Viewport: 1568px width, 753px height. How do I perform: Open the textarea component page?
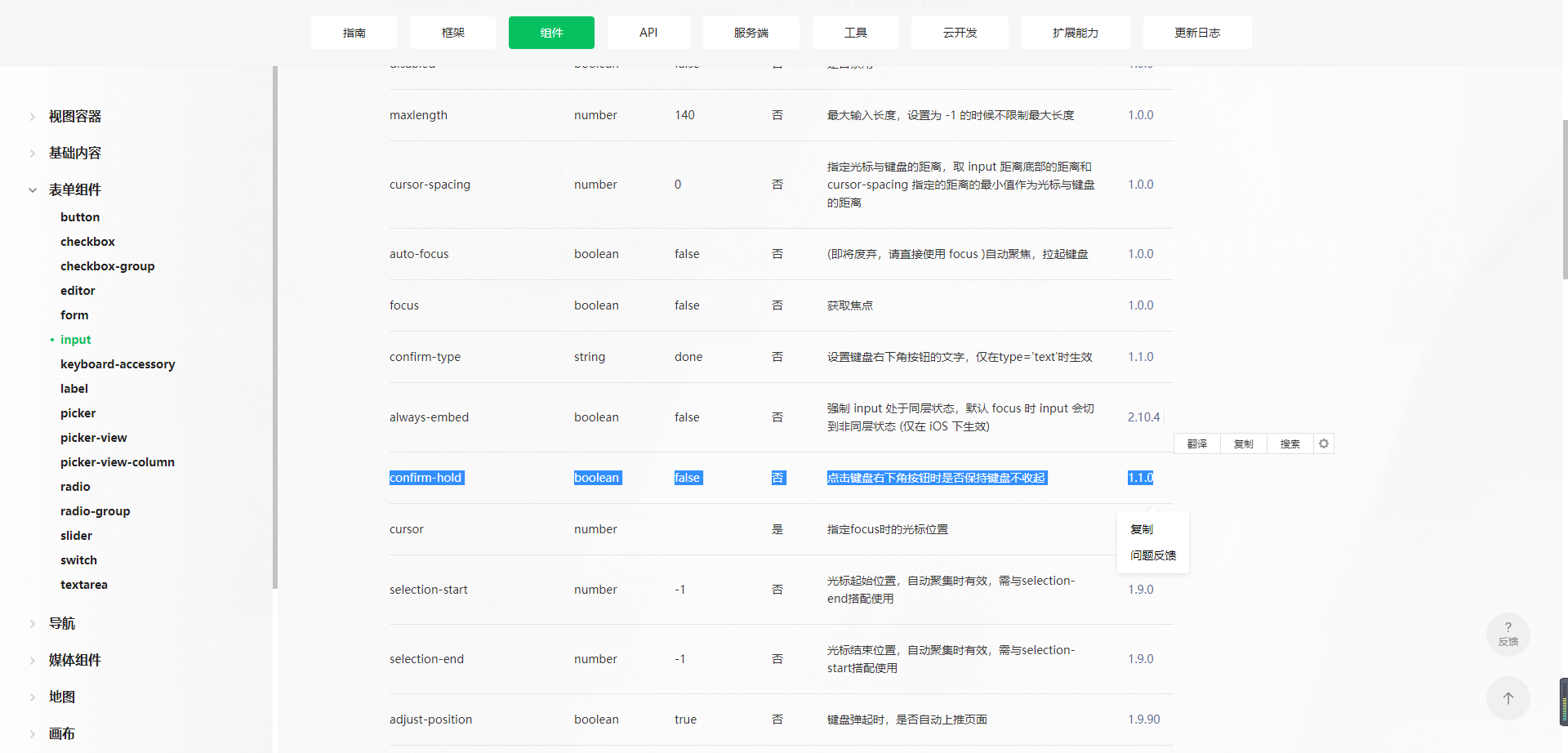pos(84,585)
